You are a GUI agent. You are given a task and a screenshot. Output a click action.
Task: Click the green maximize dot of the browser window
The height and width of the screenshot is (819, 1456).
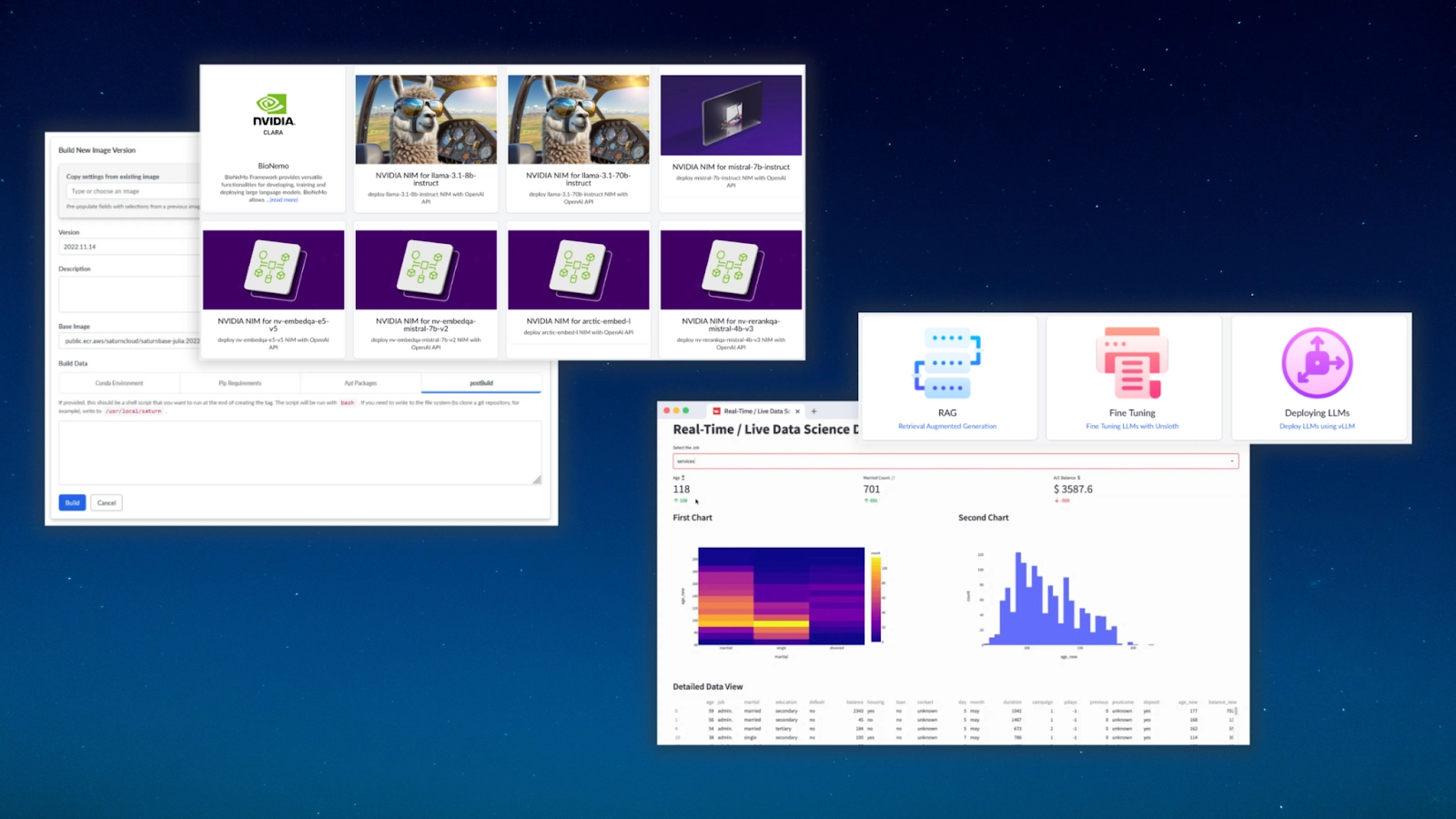click(x=686, y=411)
